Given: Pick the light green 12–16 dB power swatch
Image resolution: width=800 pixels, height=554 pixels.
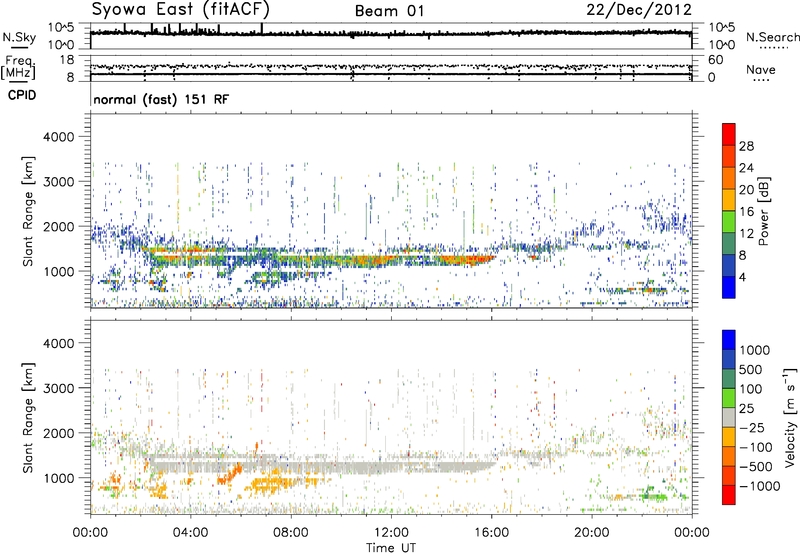Looking at the screenshot, I should [729, 221].
